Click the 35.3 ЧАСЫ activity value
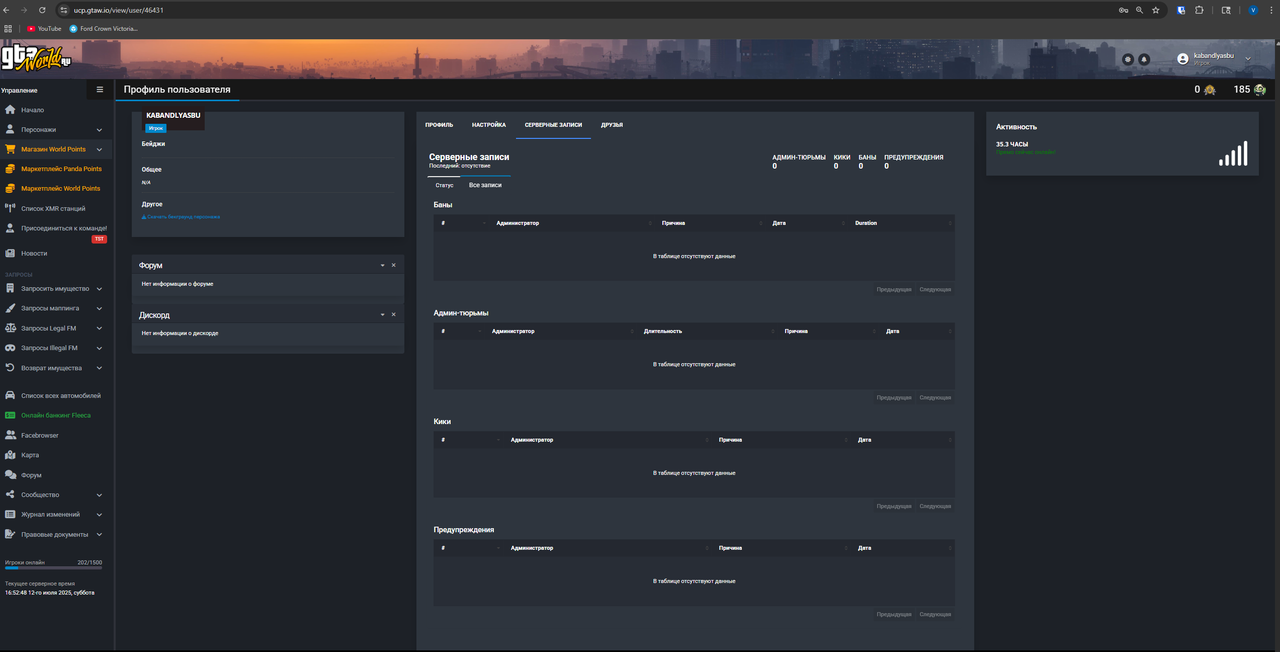The width and height of the screenshot is (1280, 652). [1012, 144]
